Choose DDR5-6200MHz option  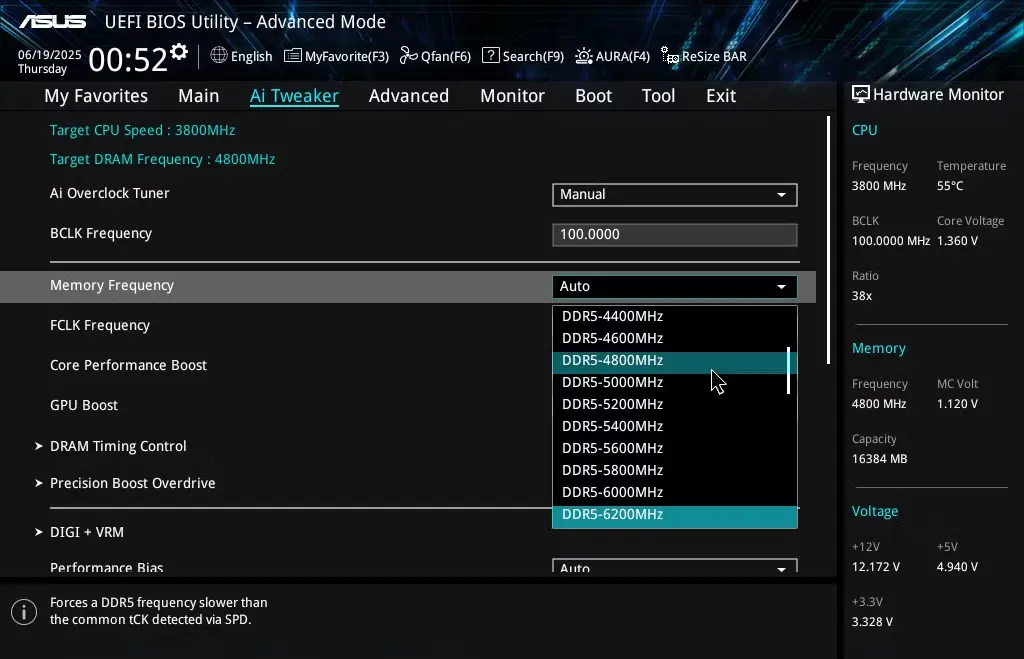click(x=675, y=515)
